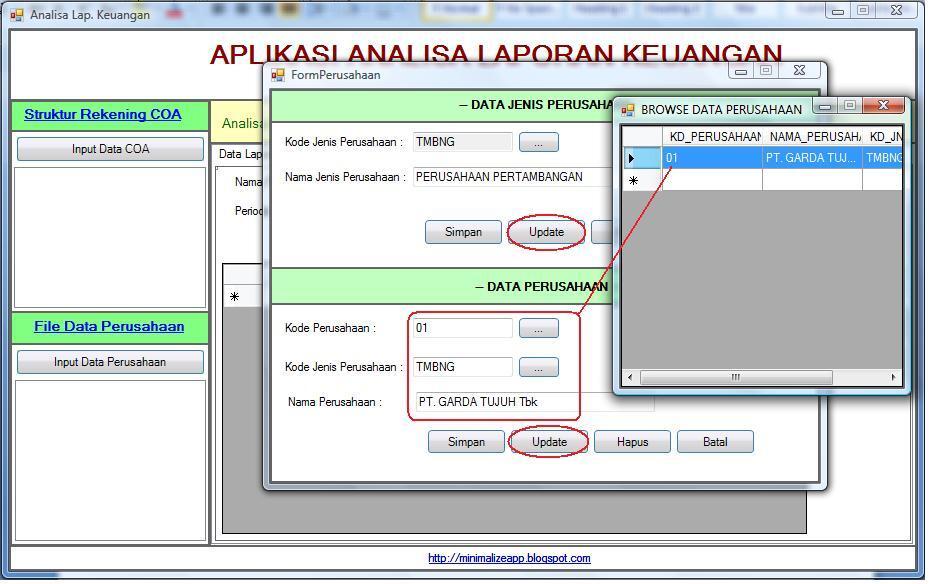Click right scroll arrow in browse window
Viewport: 929px width, 584px height.
coord(893,377)
